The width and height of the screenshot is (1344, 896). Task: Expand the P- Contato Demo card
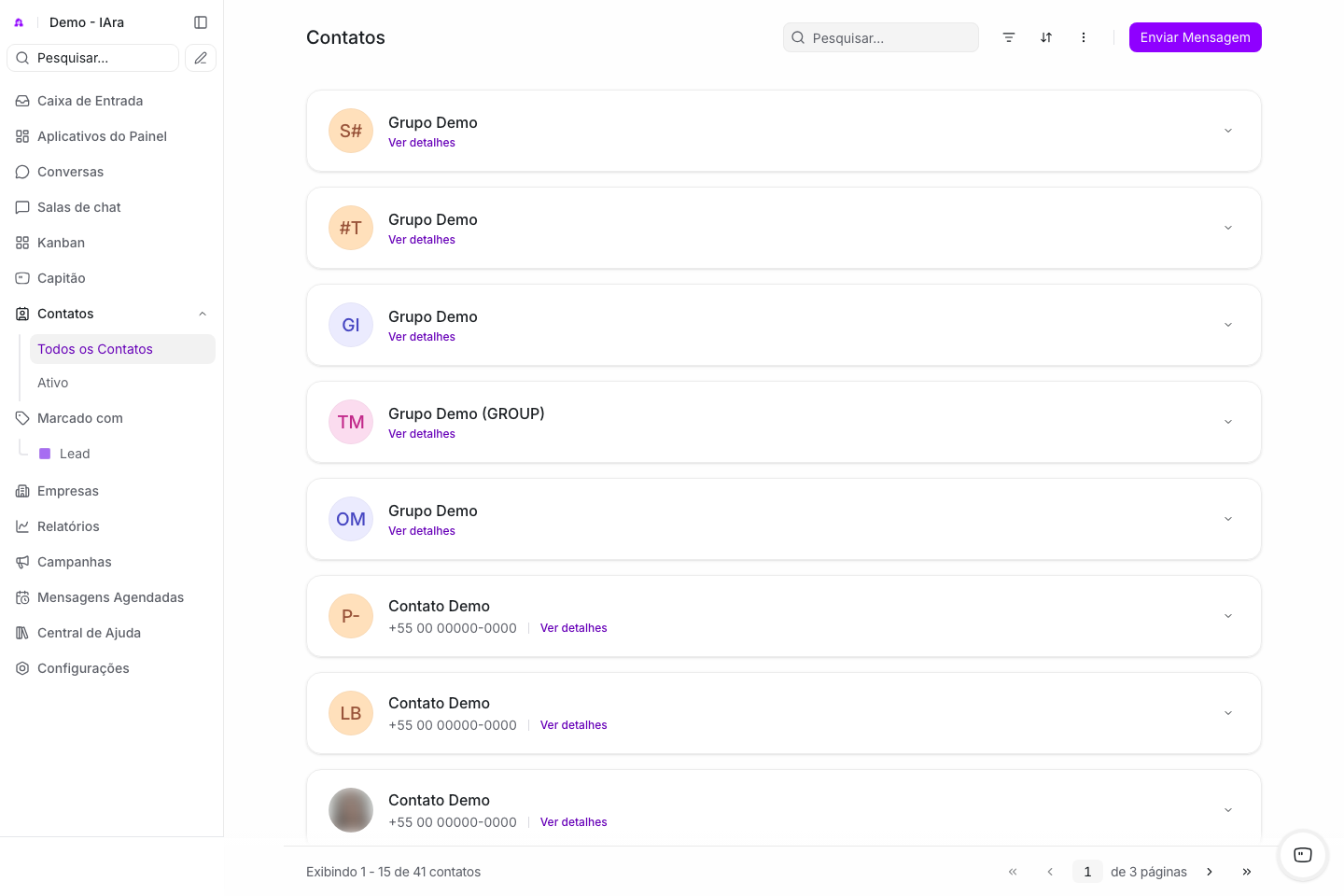coord(1228,616)
